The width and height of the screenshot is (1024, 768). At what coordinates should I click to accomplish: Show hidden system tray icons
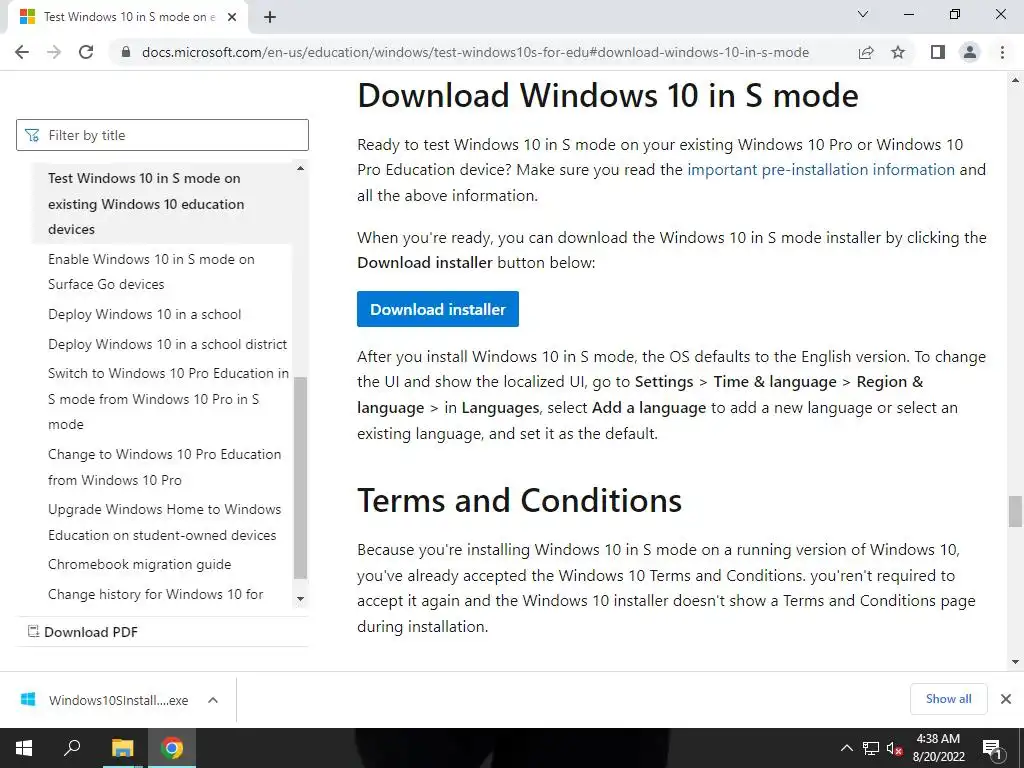tap(846, 748)
